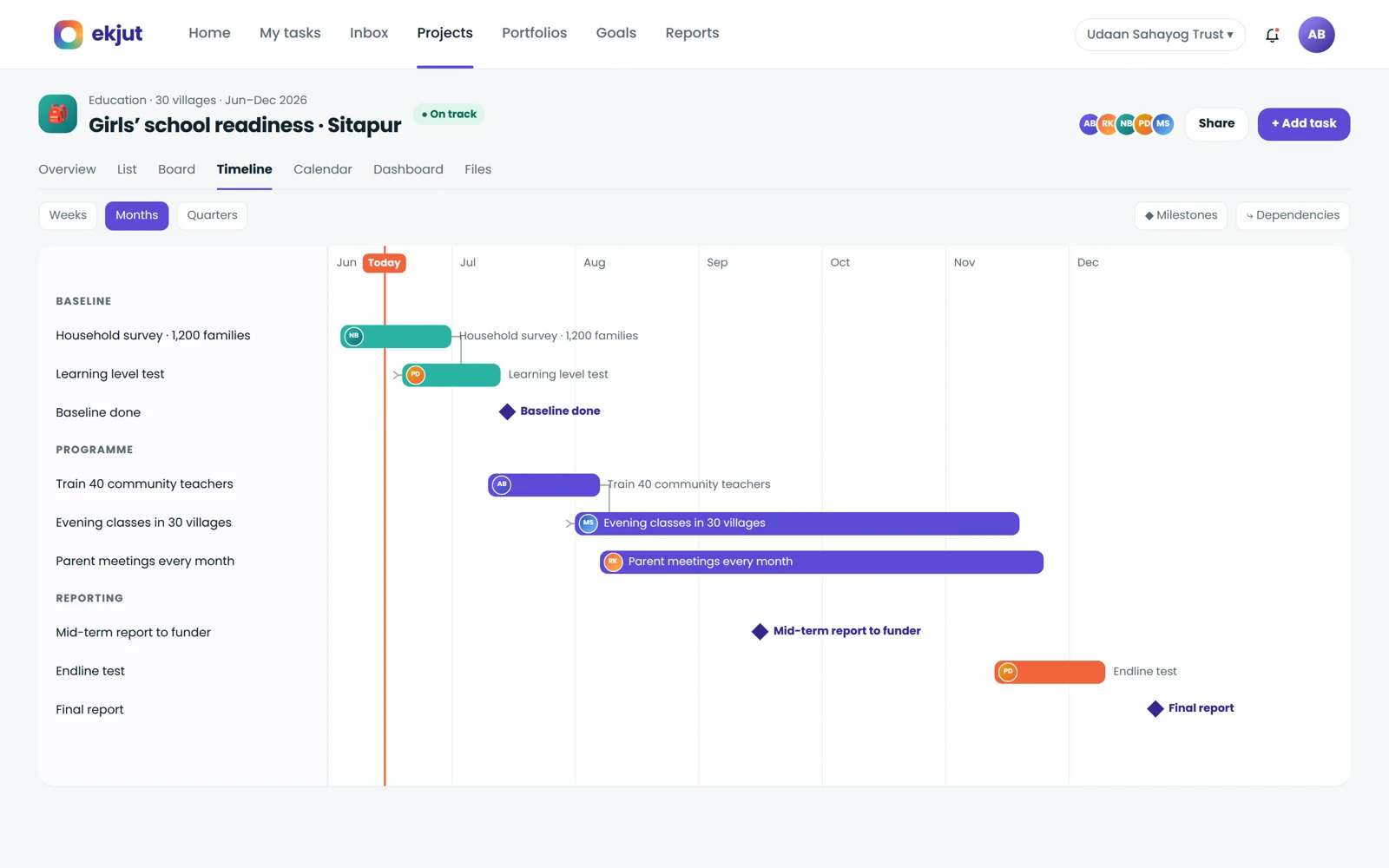This screenshot has width=1389, height=868.
Task: Click the Baseline done milestone diamond
Action: (507, 411)
